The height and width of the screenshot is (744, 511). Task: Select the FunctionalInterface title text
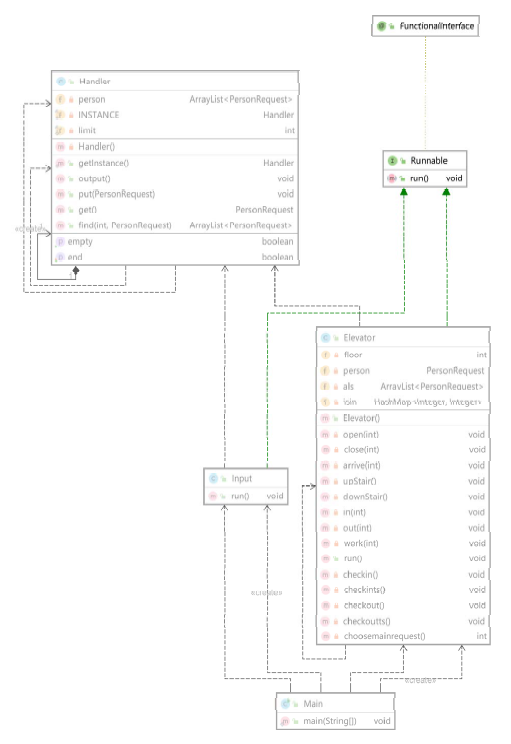coord(437,26)
